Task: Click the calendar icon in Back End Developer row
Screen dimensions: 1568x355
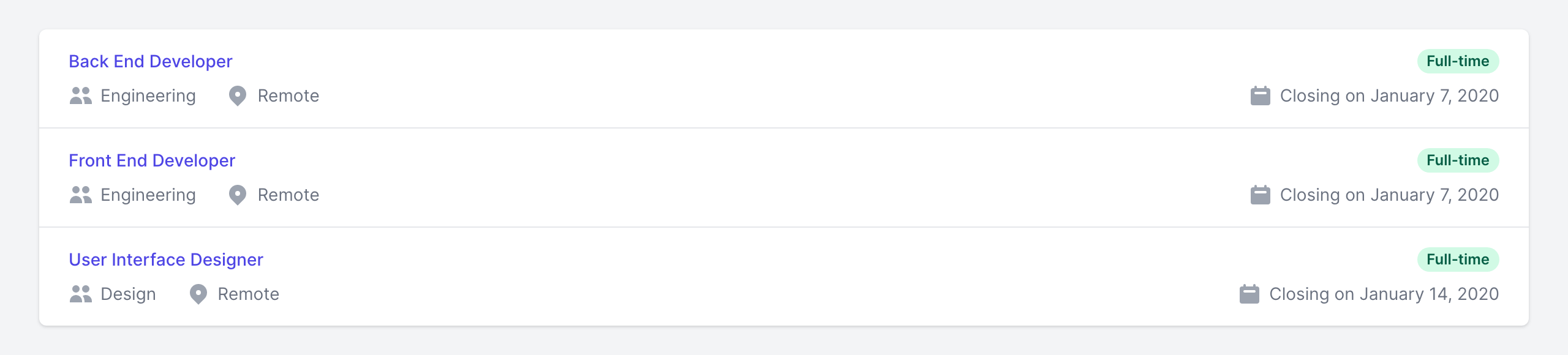Action: point(1260,96)
